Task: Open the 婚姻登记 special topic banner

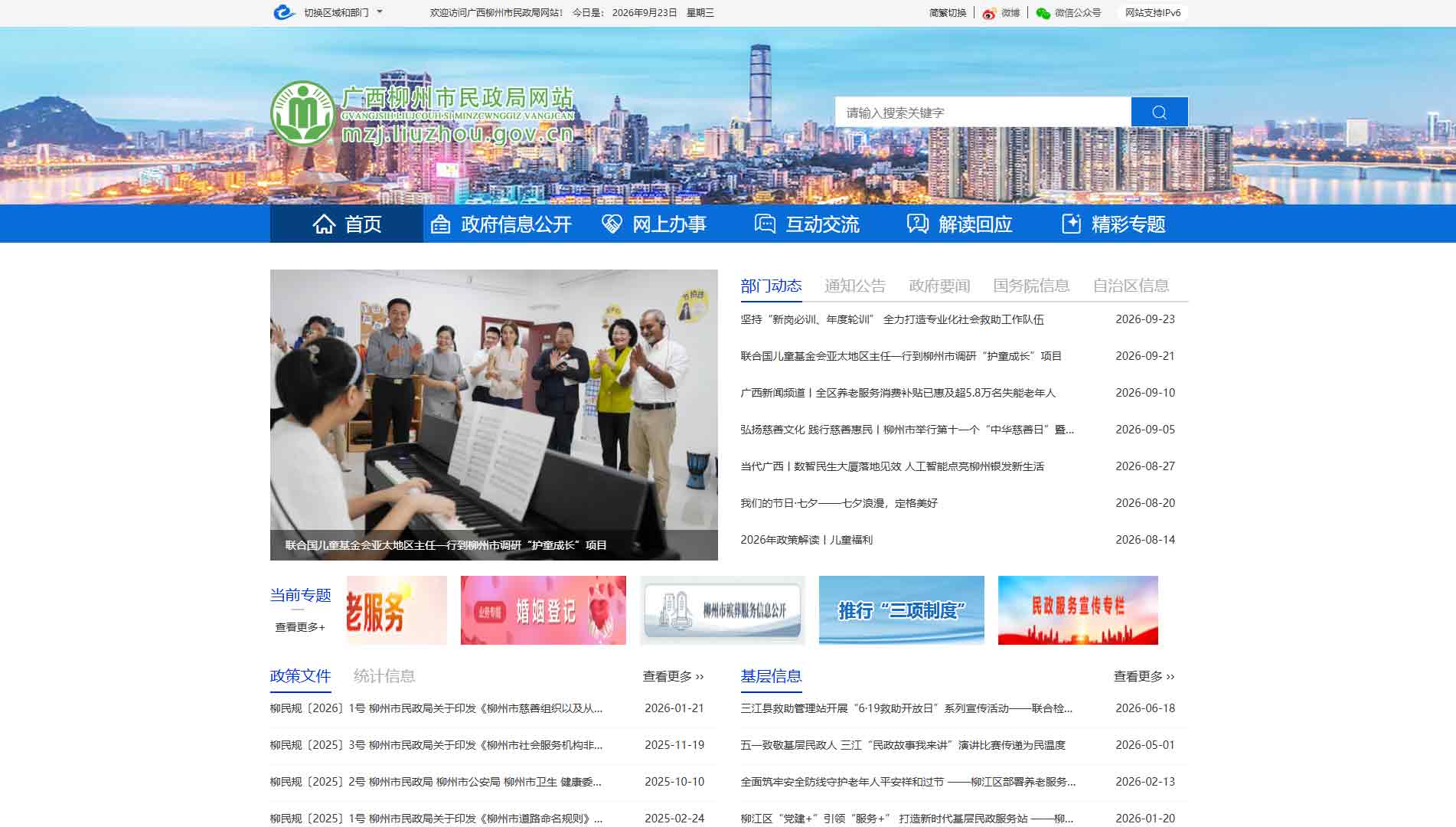Action: (x=544, y=610)
